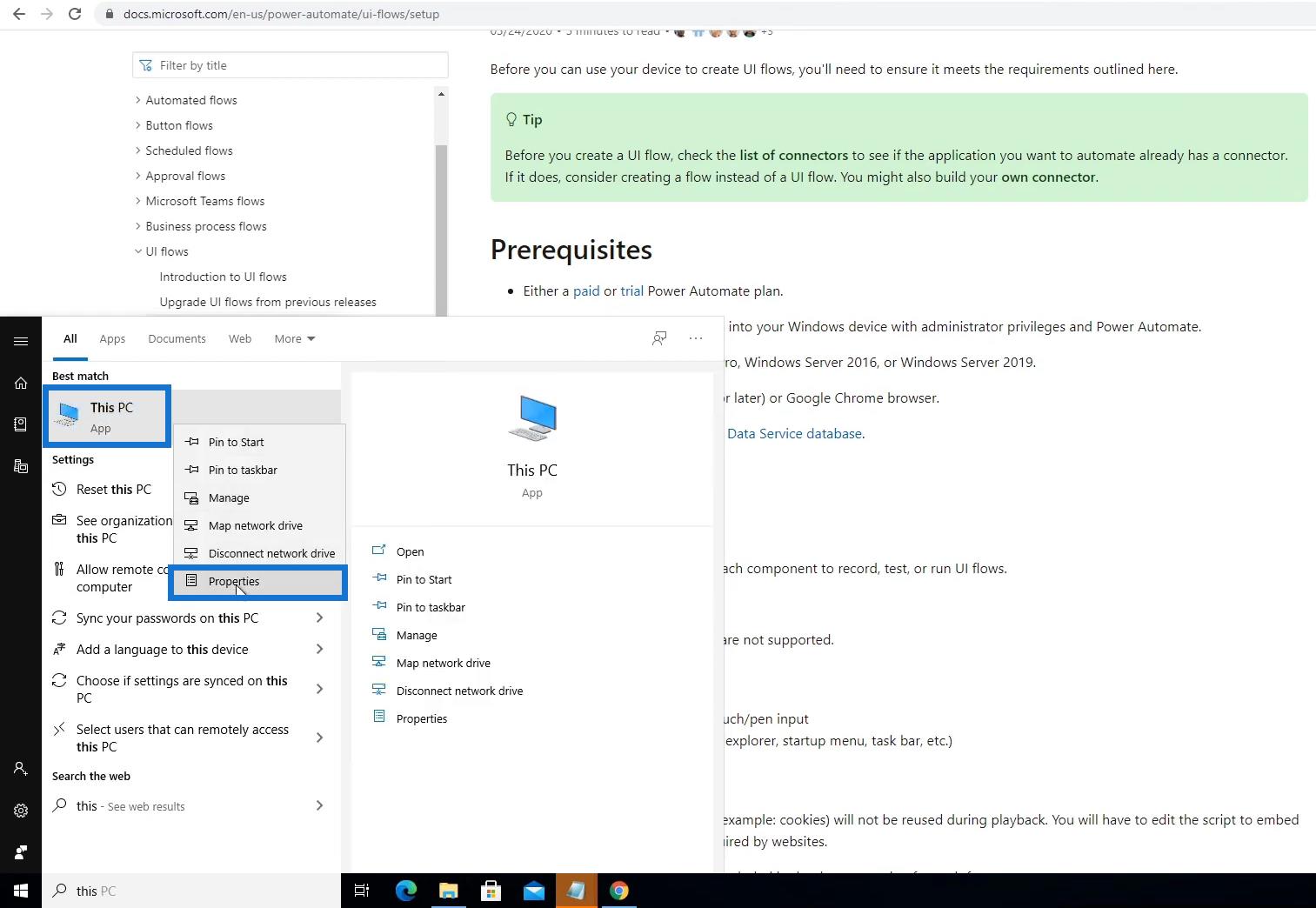Viewport: 1316px width, 908px height.
Task: Expand Approval flows tree node
Action: (138, 176)
